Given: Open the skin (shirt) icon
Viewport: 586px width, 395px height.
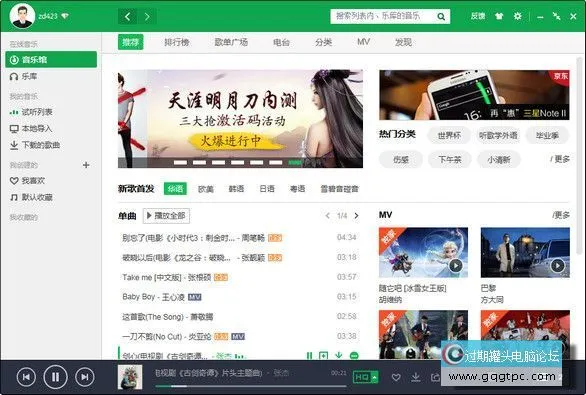Looking at the screenshot, I should coord(499,16).
